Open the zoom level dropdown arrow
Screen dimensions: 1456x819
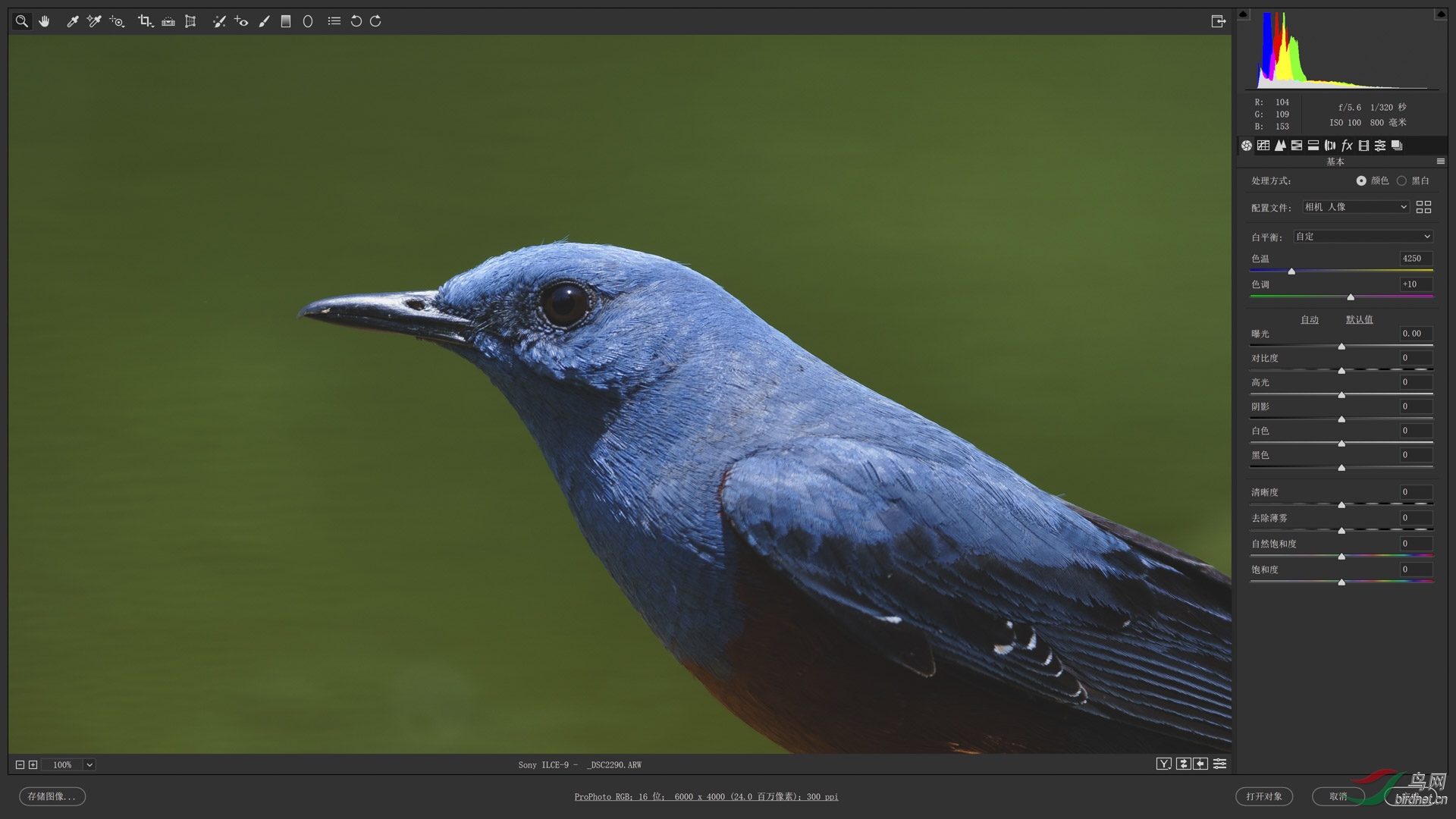coord(89,764)
